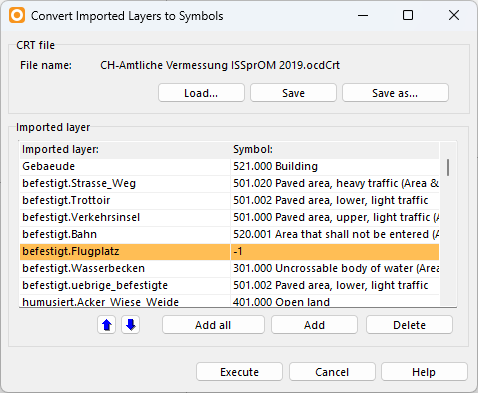Open the Save as... dialog
Image resolution: width=478 pixels, height=393 pixels.
[x=395, y=93]
